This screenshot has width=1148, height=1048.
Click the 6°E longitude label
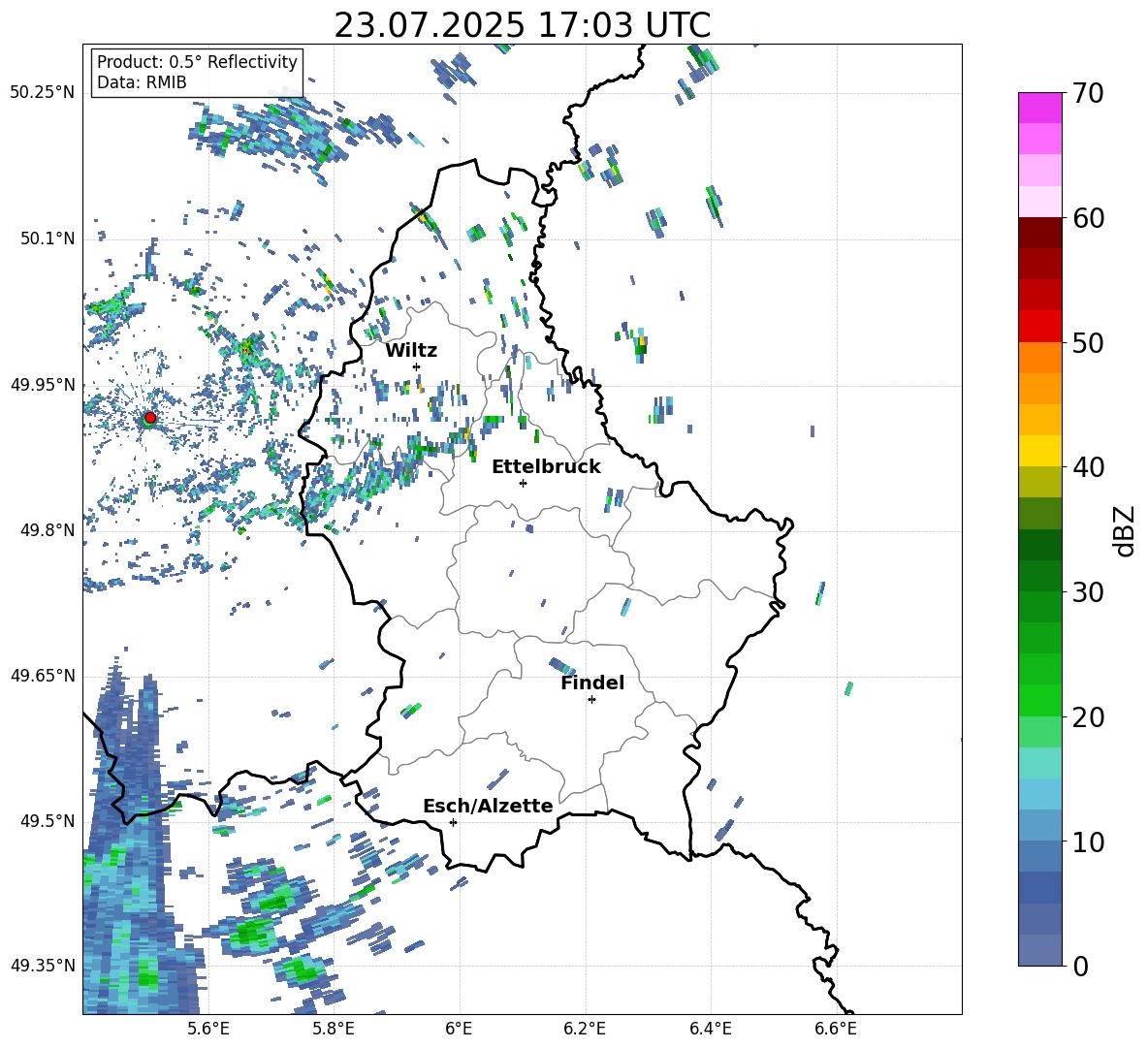tap(459, 1029)
